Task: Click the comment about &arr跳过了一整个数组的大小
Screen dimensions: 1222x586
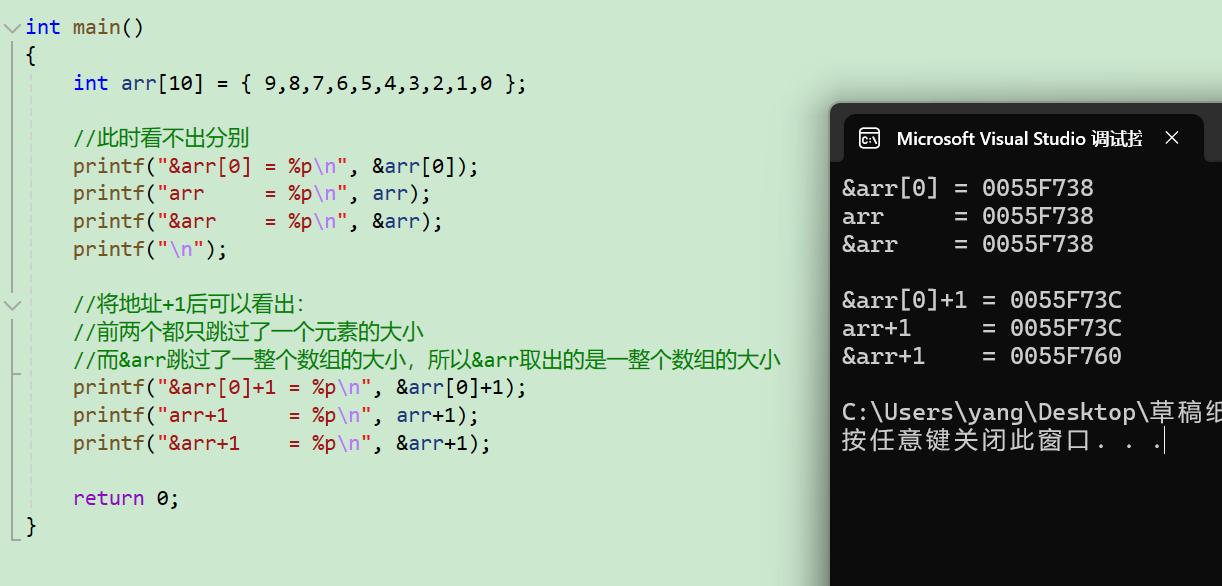Action: [427, 360]
